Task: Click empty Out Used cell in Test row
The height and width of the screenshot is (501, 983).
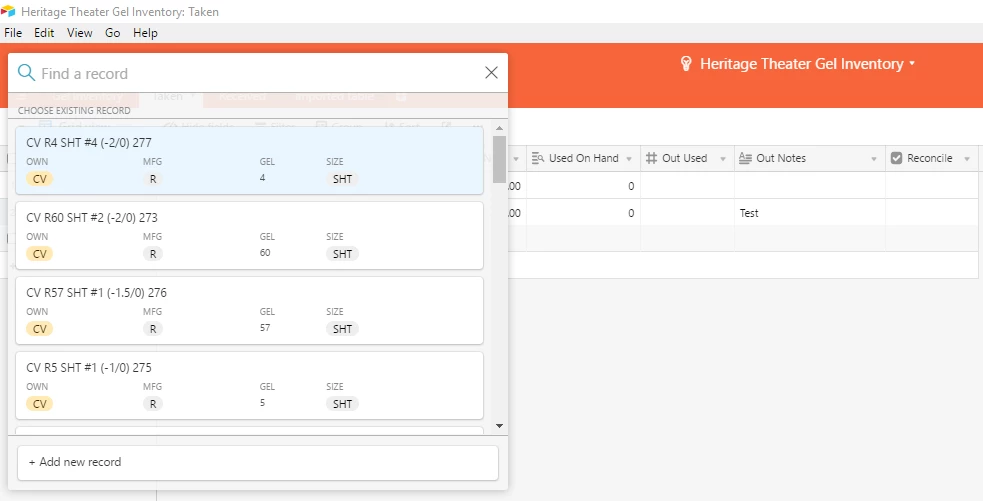Action: 687,213
